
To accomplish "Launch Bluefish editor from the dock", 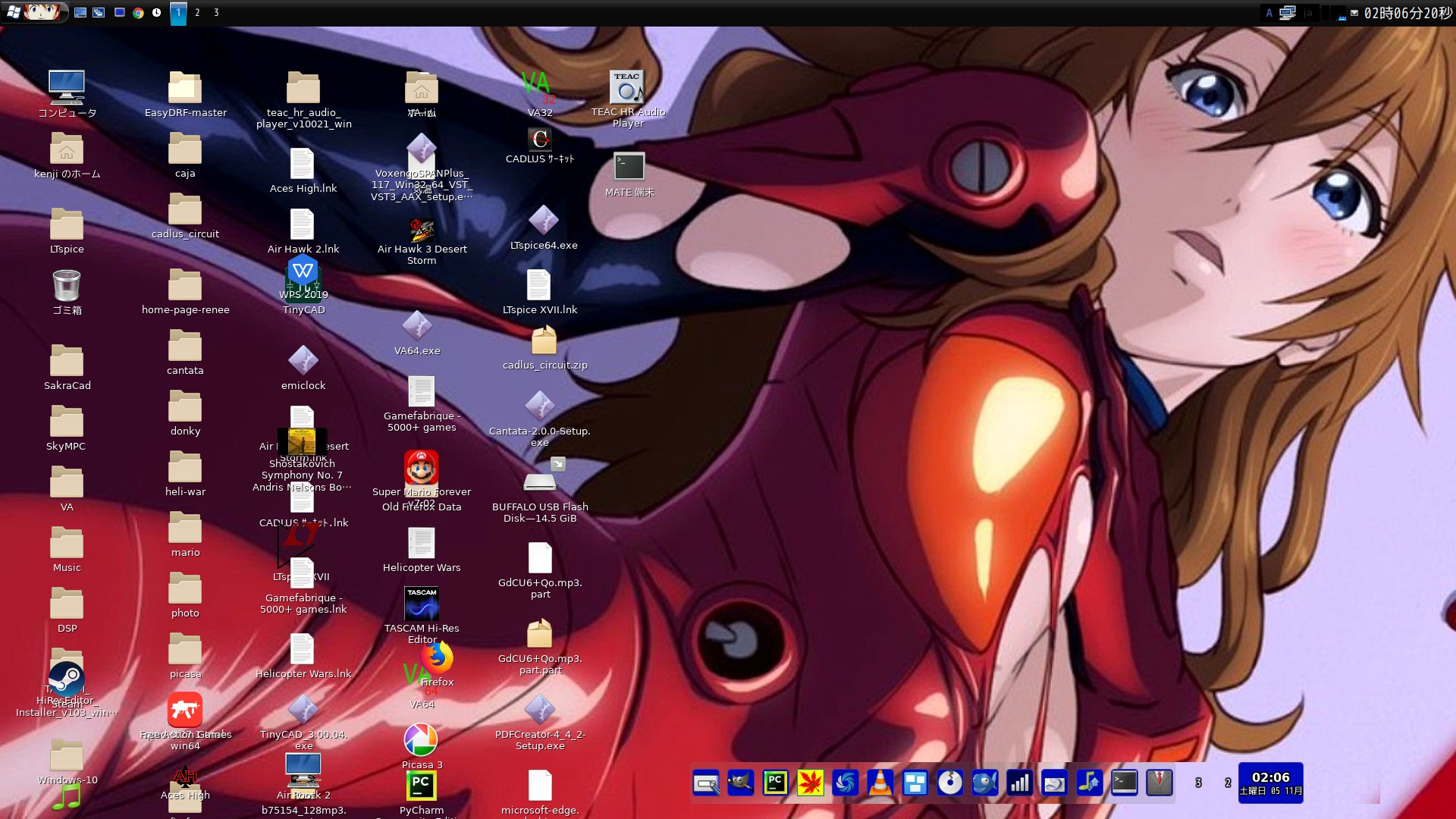I will (985, 783).
